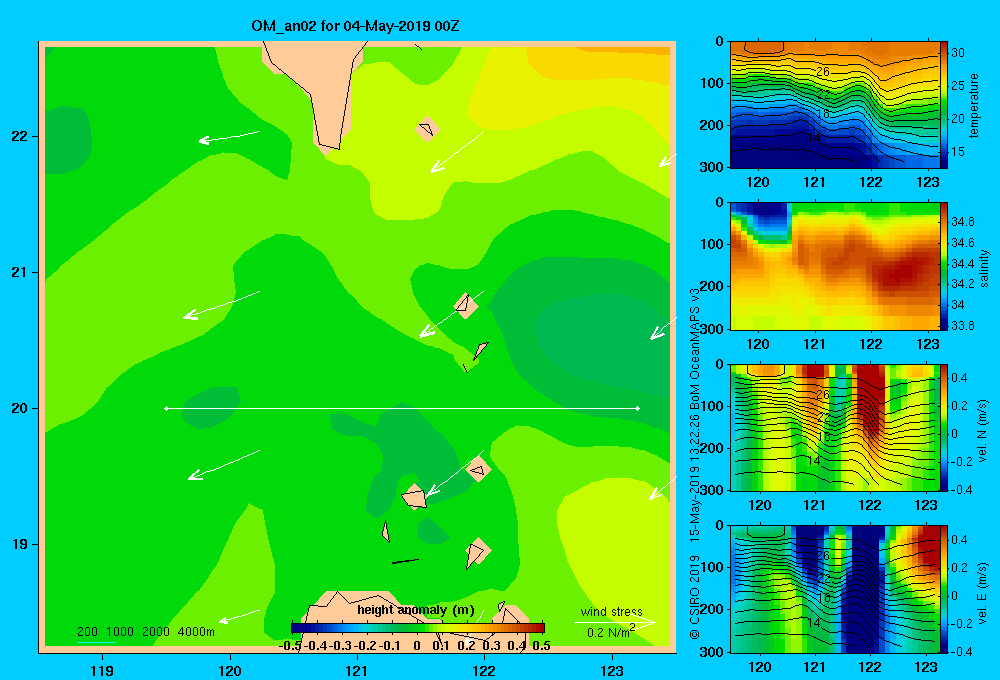Click the temperature color scale bar
Image resolution: width=1000 pixels, height=680 pixels.
[944, 105]
